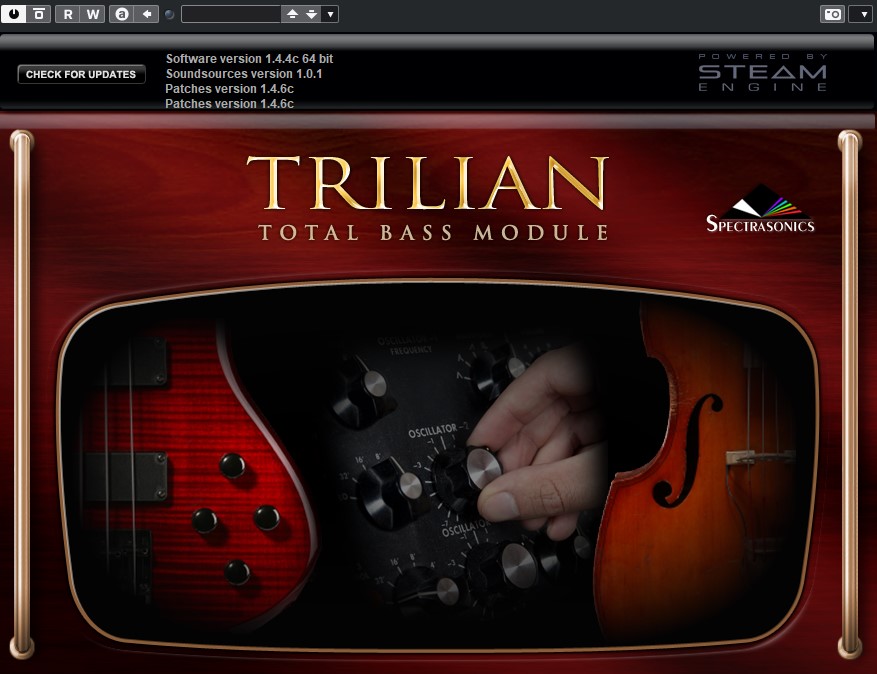This screenshot has width=877, height=674.
Task: Open the preset dropdown beside the preset arrows
Action: coord(331,14)
